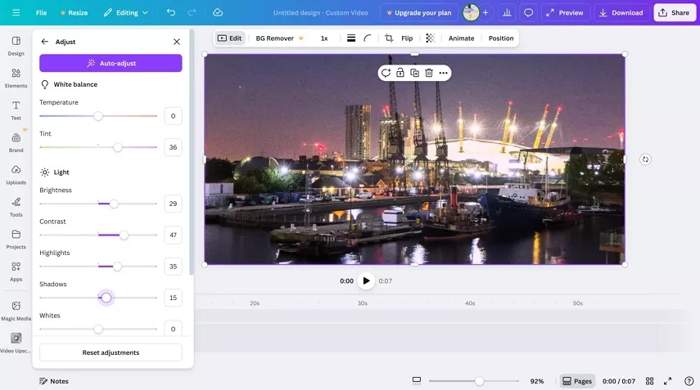
Task: Open the Text sidebar panel
Action: (x=16, y=110)
